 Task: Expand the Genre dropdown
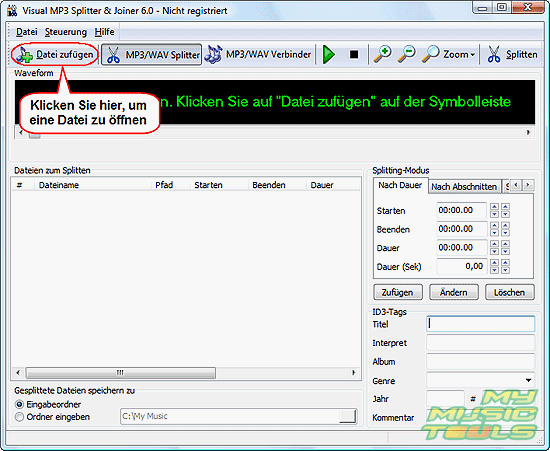click(x=528, y=380)
